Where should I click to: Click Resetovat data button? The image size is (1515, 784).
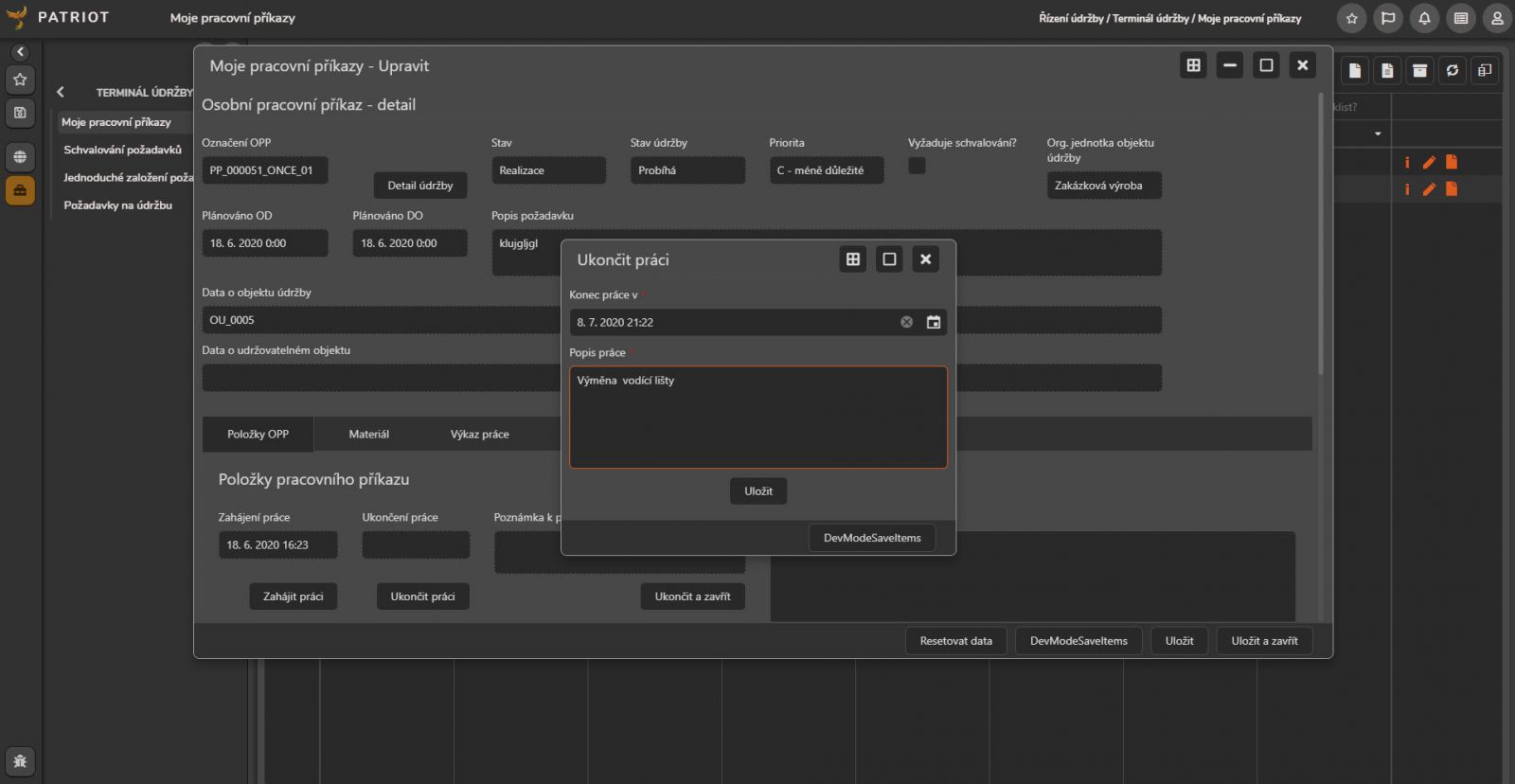click(956, 641)
